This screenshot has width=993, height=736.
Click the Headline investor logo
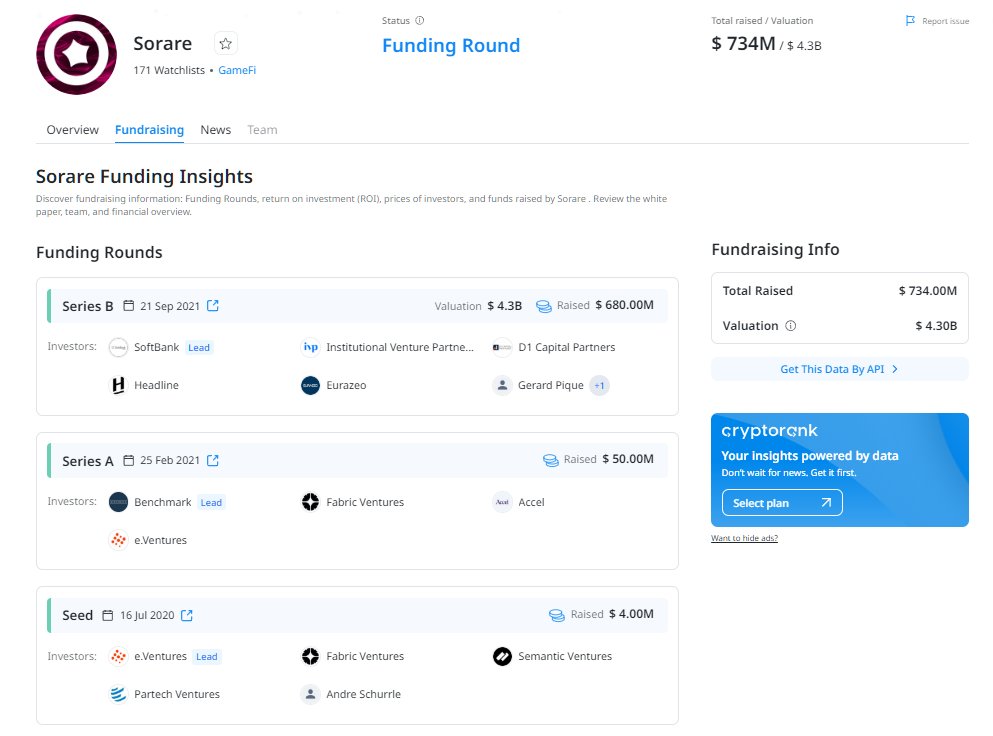[118, 385]
